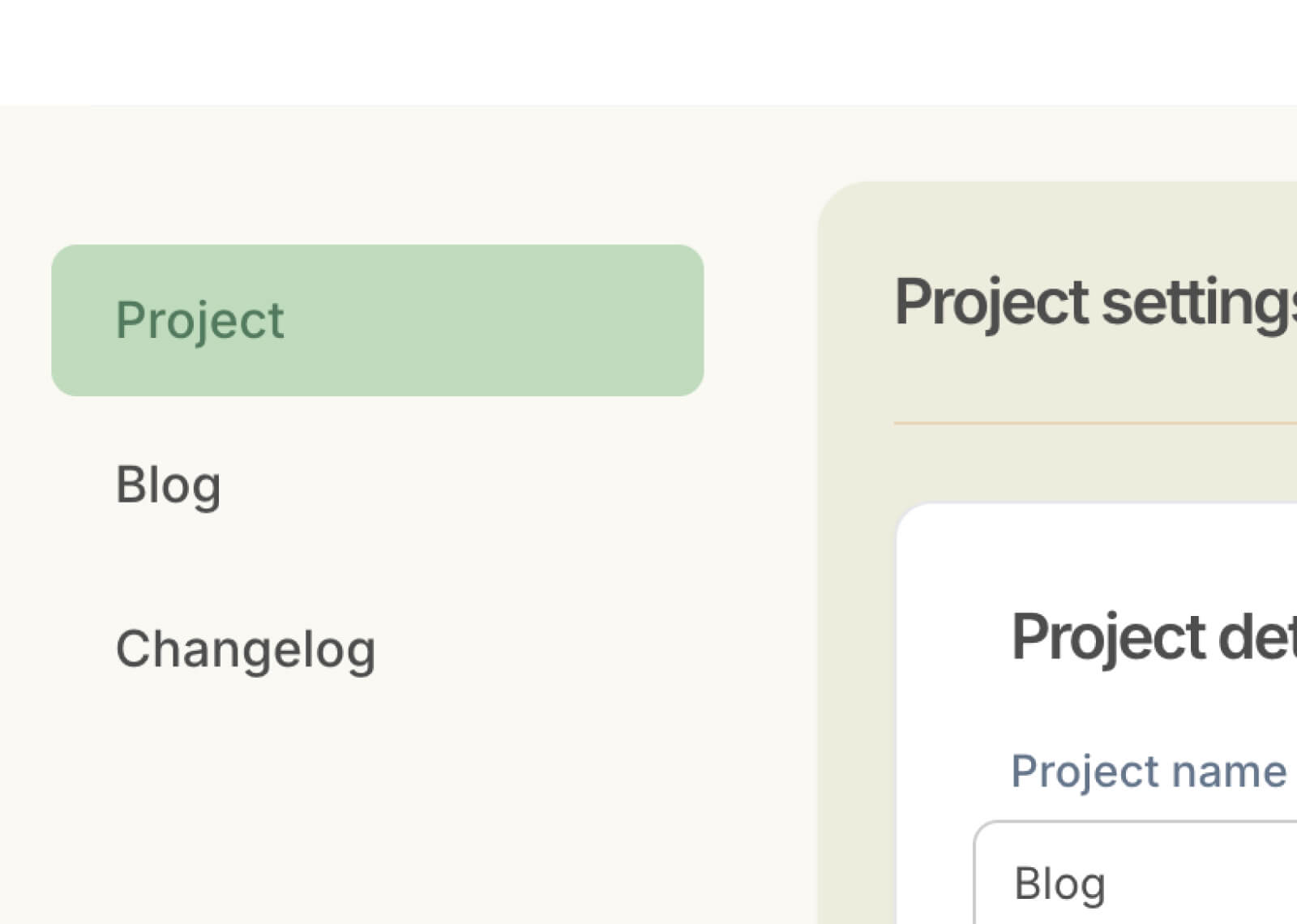Click the Blog text label in sidebar

[168, 485]
